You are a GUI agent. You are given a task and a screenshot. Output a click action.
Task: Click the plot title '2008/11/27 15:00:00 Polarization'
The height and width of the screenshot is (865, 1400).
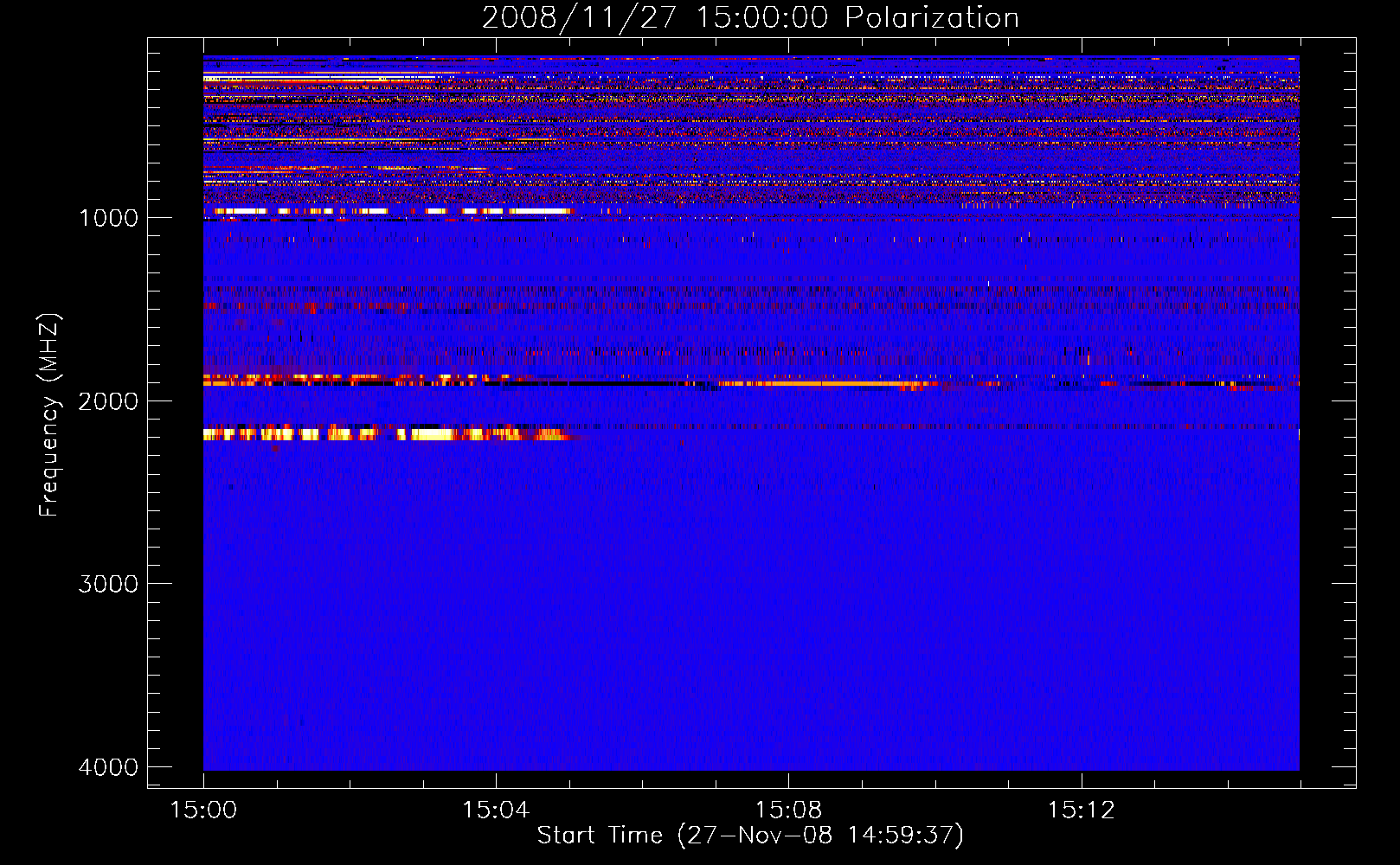click(x=750, y=17)
